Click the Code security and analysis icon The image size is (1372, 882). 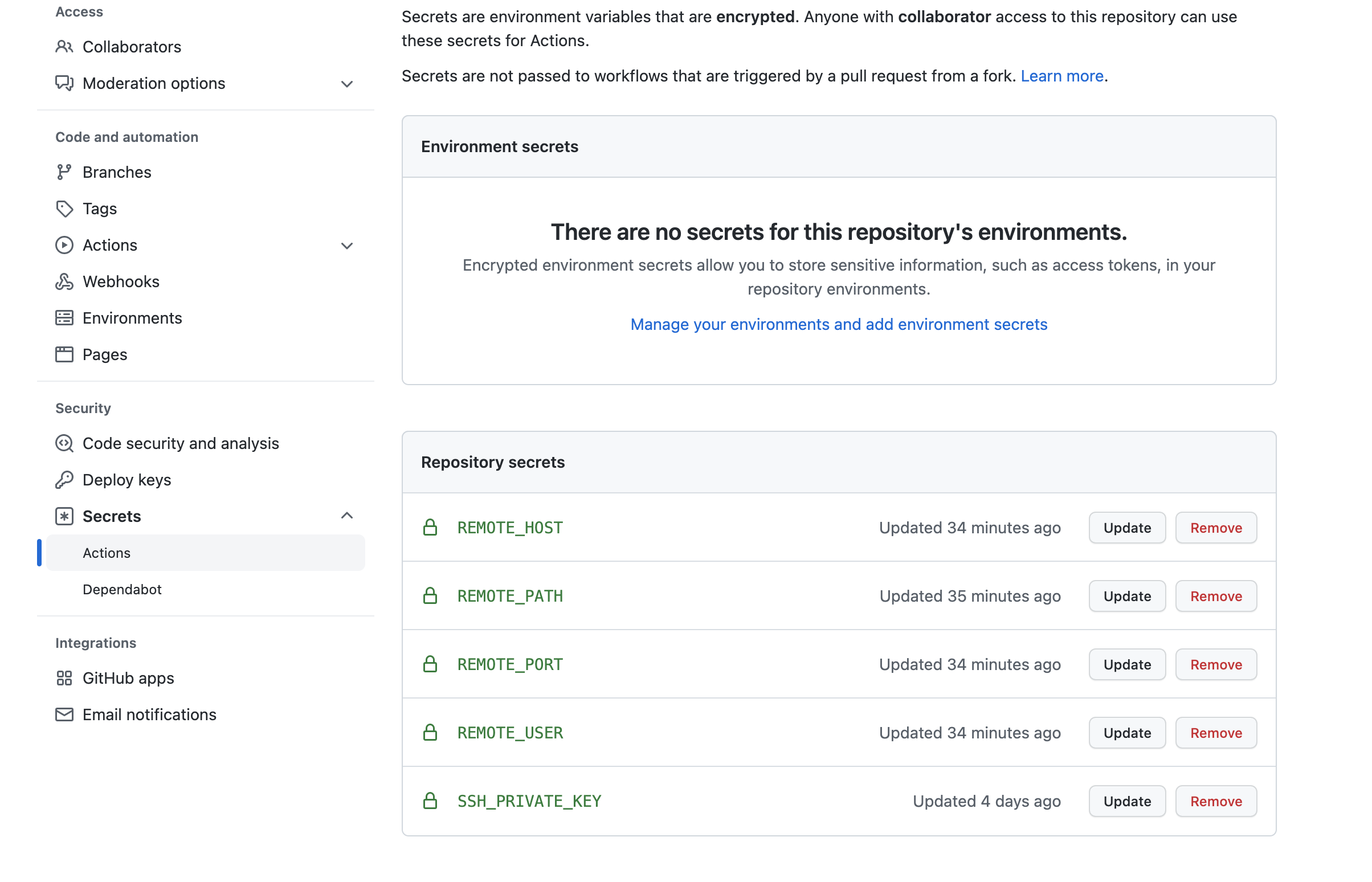[x=64, y=444]
